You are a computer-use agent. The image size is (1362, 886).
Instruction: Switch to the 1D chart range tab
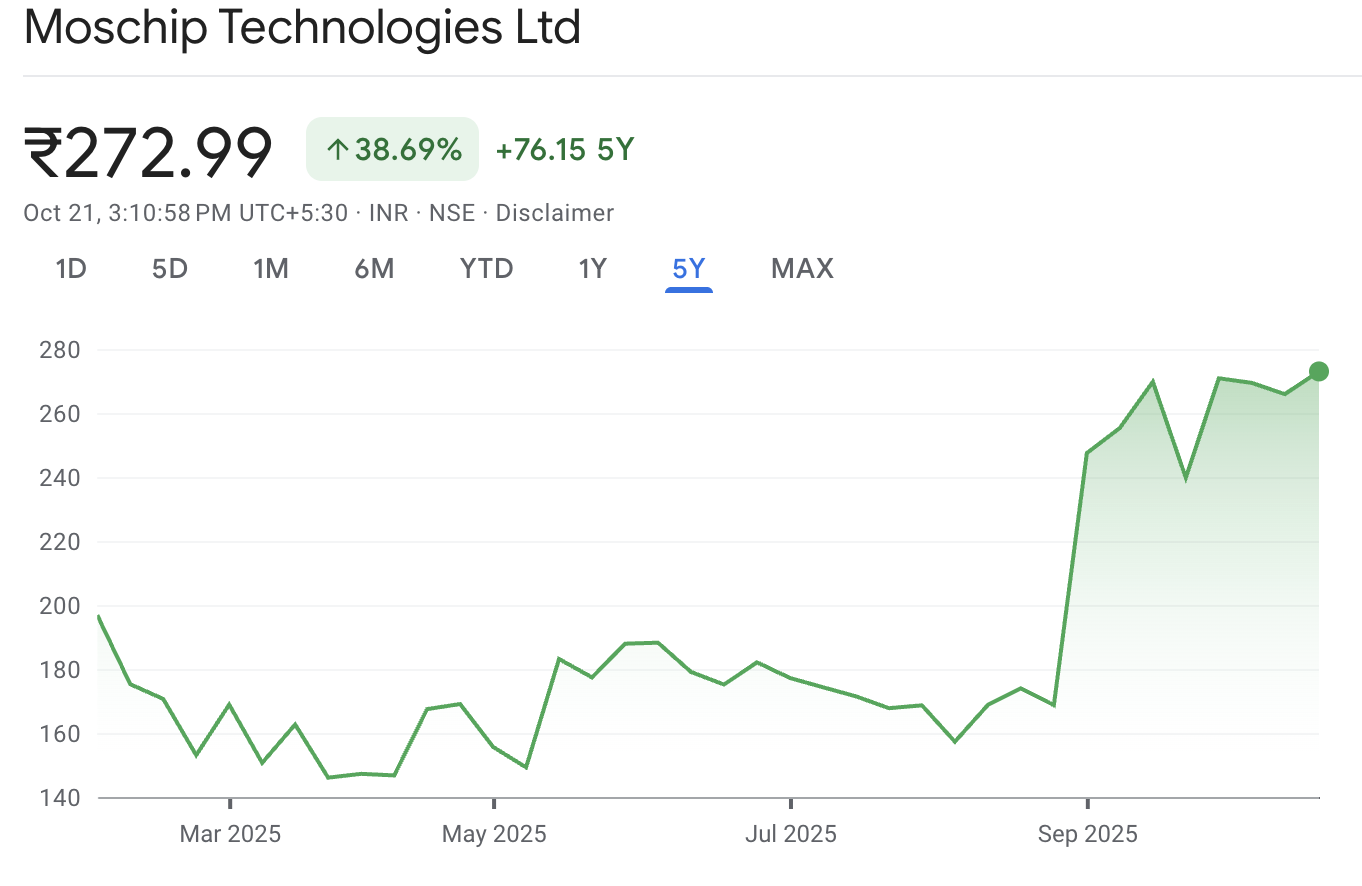(70, 268)
